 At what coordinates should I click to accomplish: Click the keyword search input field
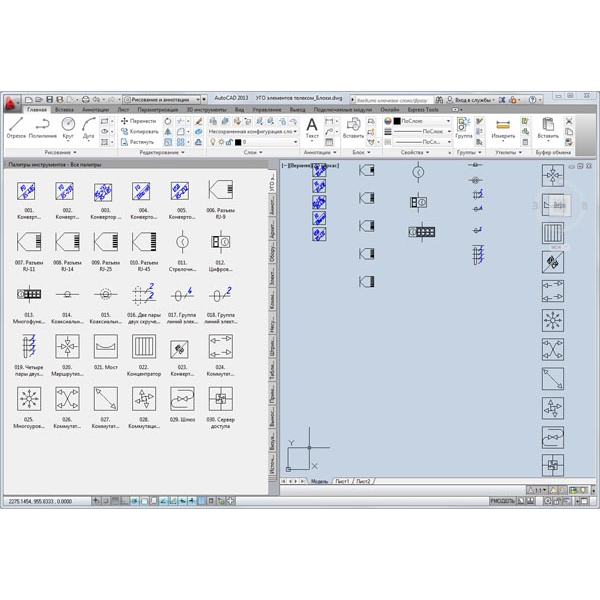click(x=394, y=100)
